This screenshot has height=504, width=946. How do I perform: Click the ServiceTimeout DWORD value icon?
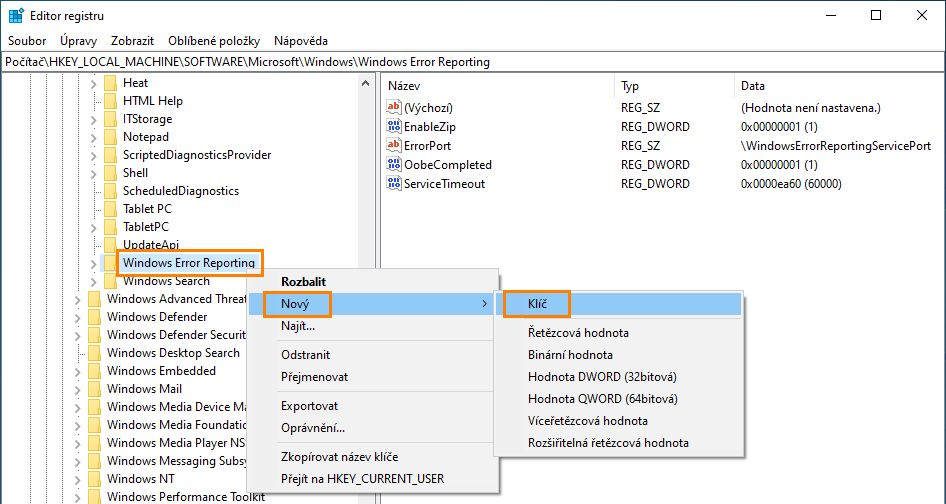pyautogui.click(x=394, y=183)
